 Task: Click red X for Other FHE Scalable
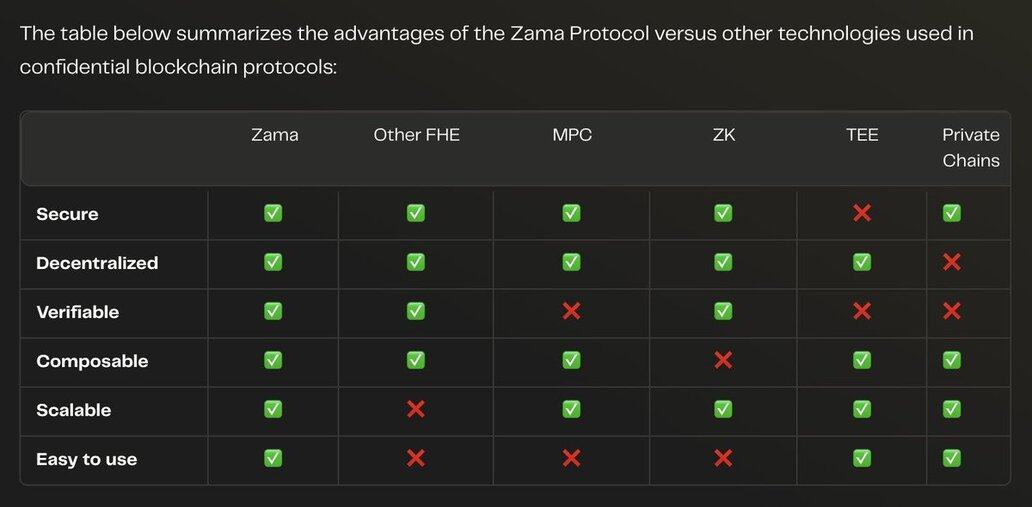pos(416,409)
